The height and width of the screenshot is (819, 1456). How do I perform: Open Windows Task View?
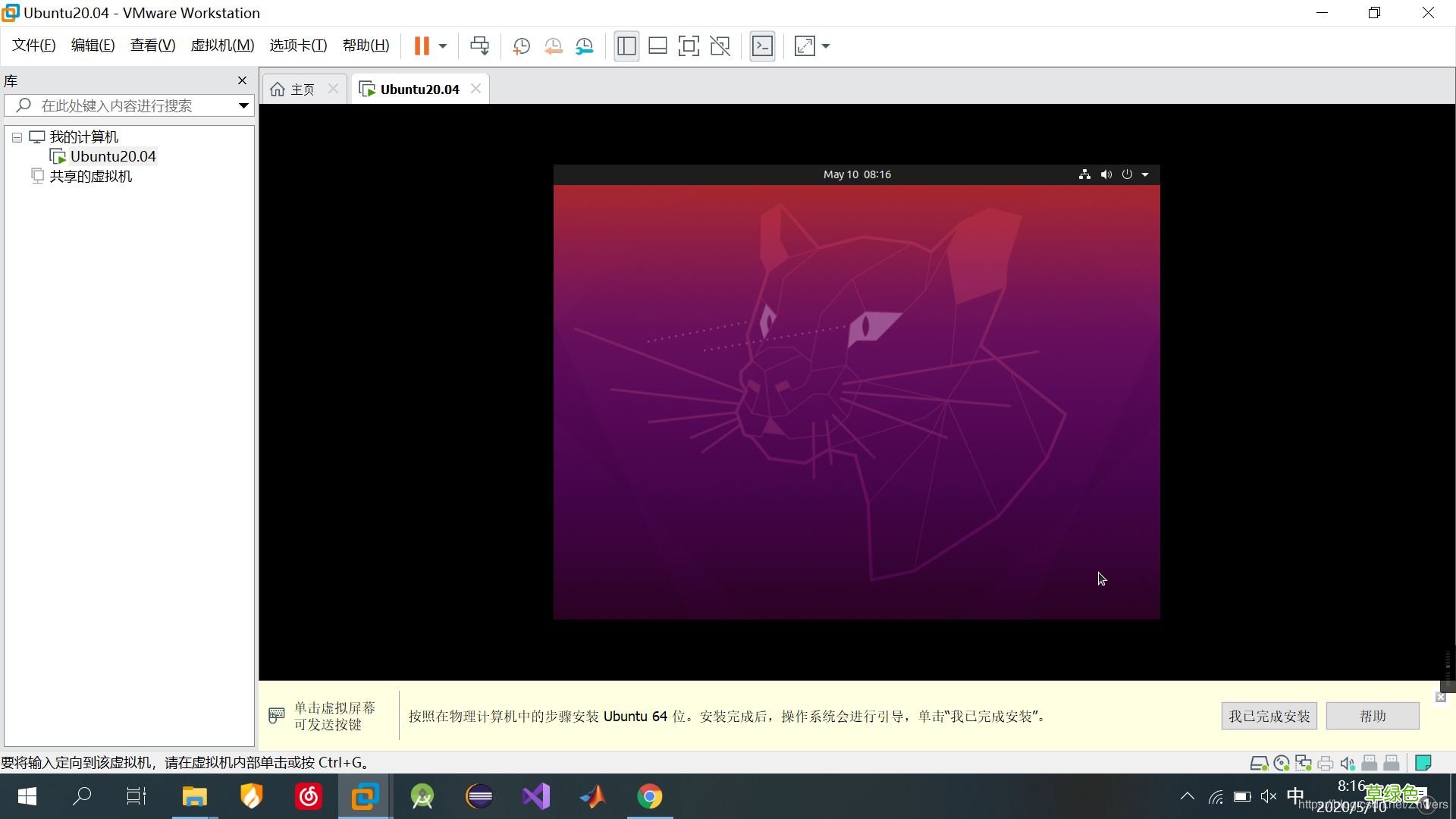tap(136, 796)
